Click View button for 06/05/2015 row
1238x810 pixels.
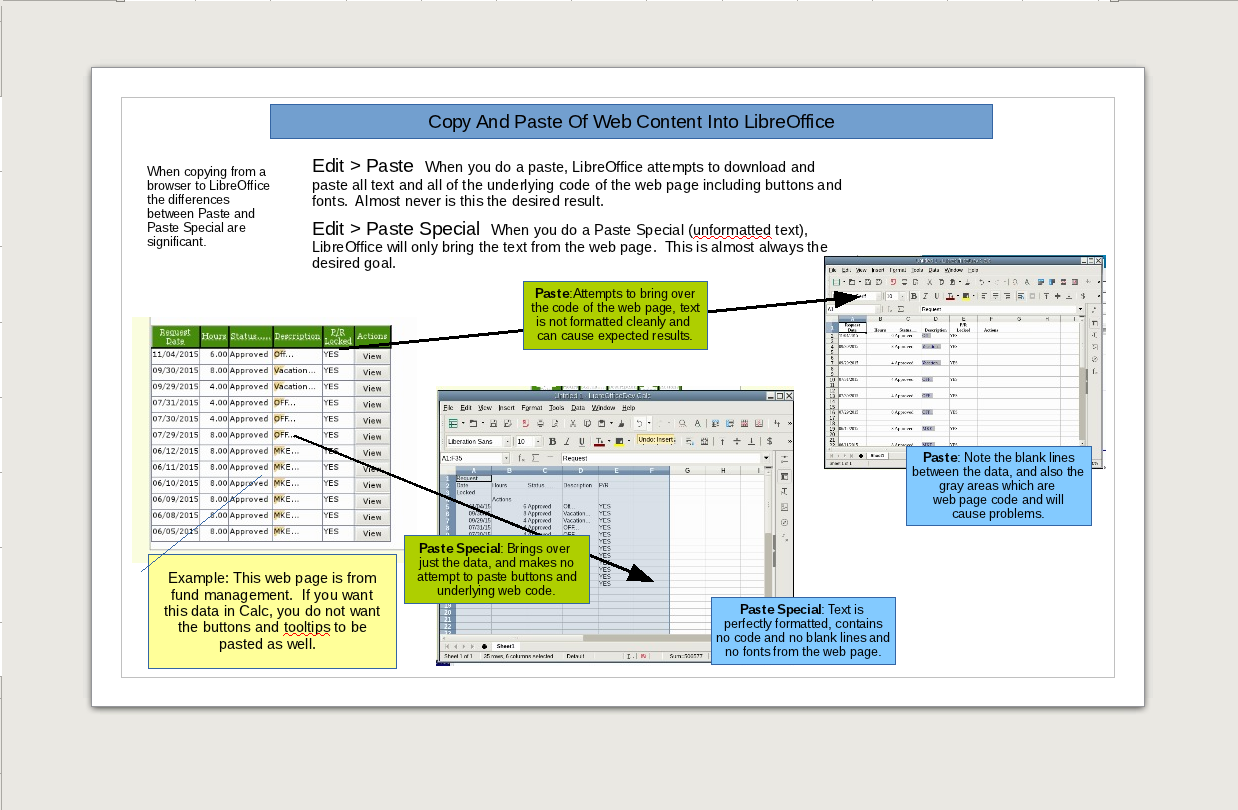372,533
